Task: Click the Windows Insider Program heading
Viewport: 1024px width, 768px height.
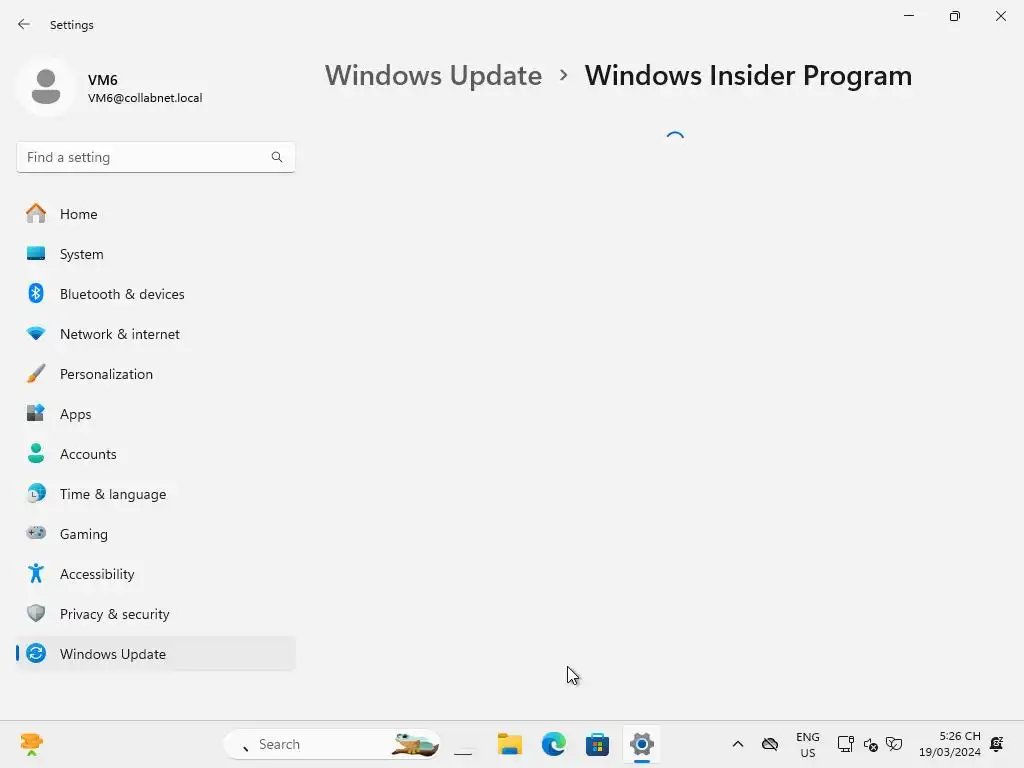Action: click(748, 76)
